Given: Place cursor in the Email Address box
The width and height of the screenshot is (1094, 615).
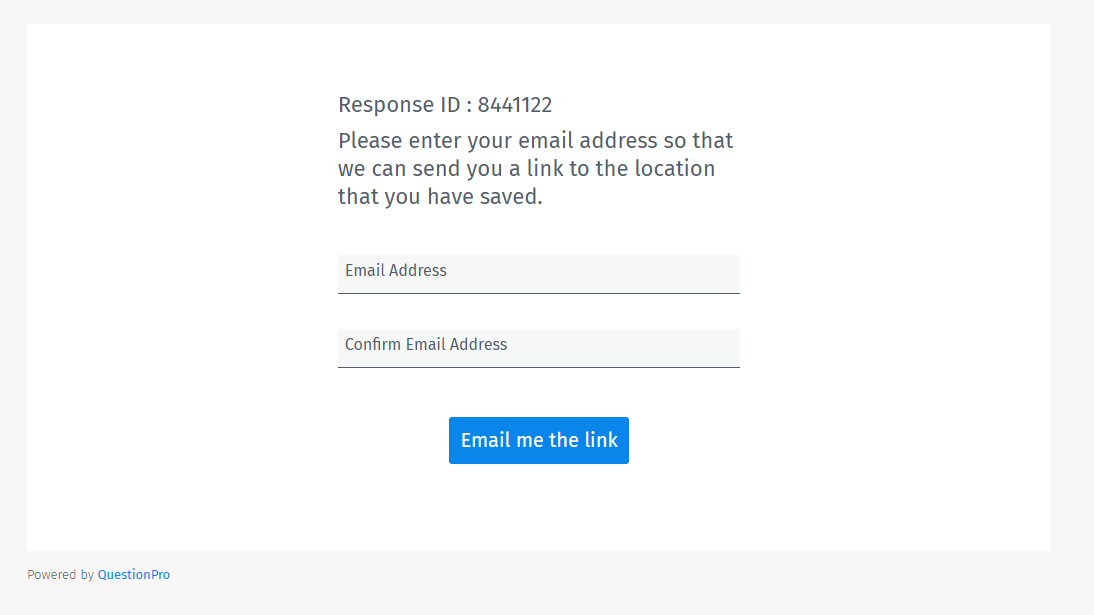Looking at the screenshot, I should [x=538, y=272].
